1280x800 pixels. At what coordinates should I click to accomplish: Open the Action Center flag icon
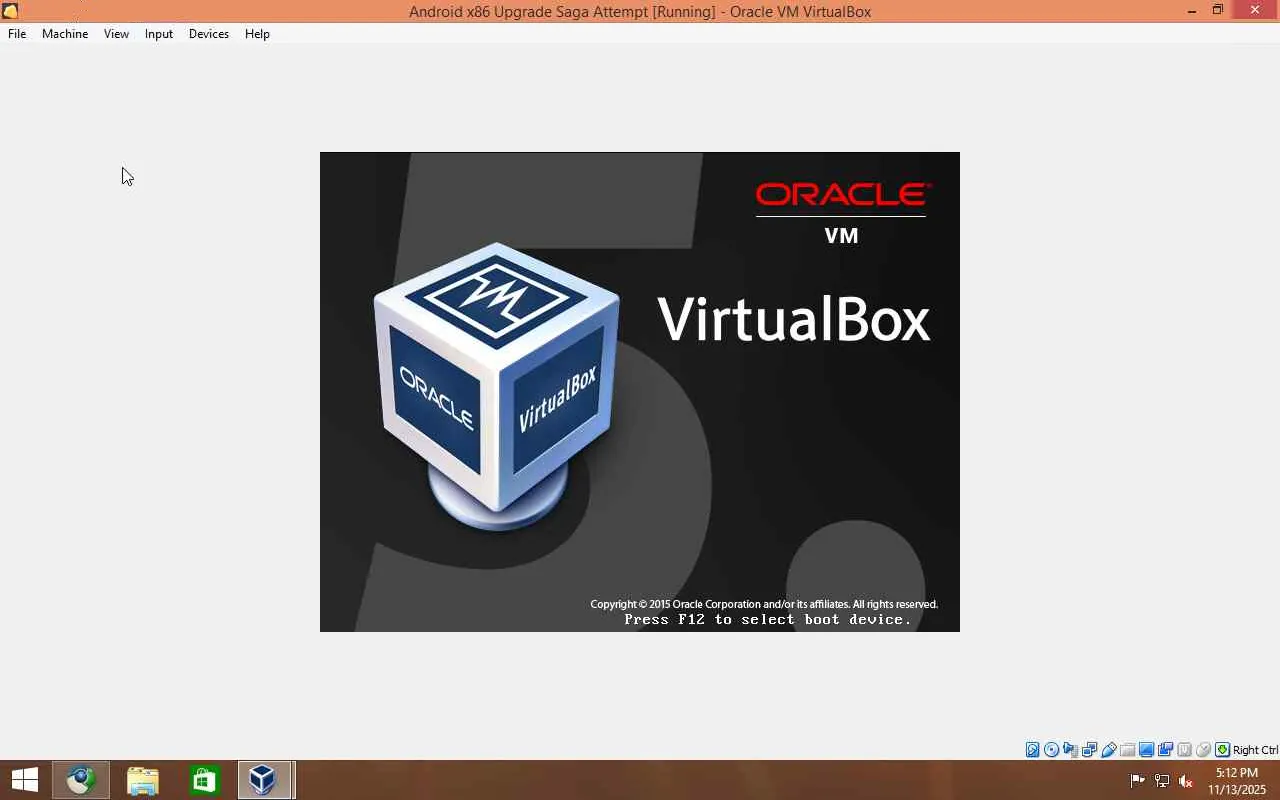tap(1137, 780)
